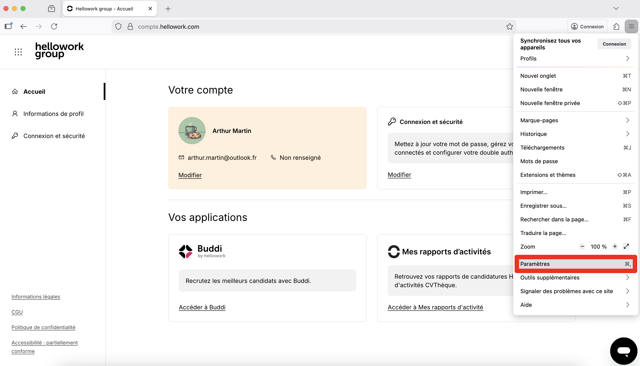Click Connexion button in the toolbar
The image size is (640, 366).
(x=587, y=27)
